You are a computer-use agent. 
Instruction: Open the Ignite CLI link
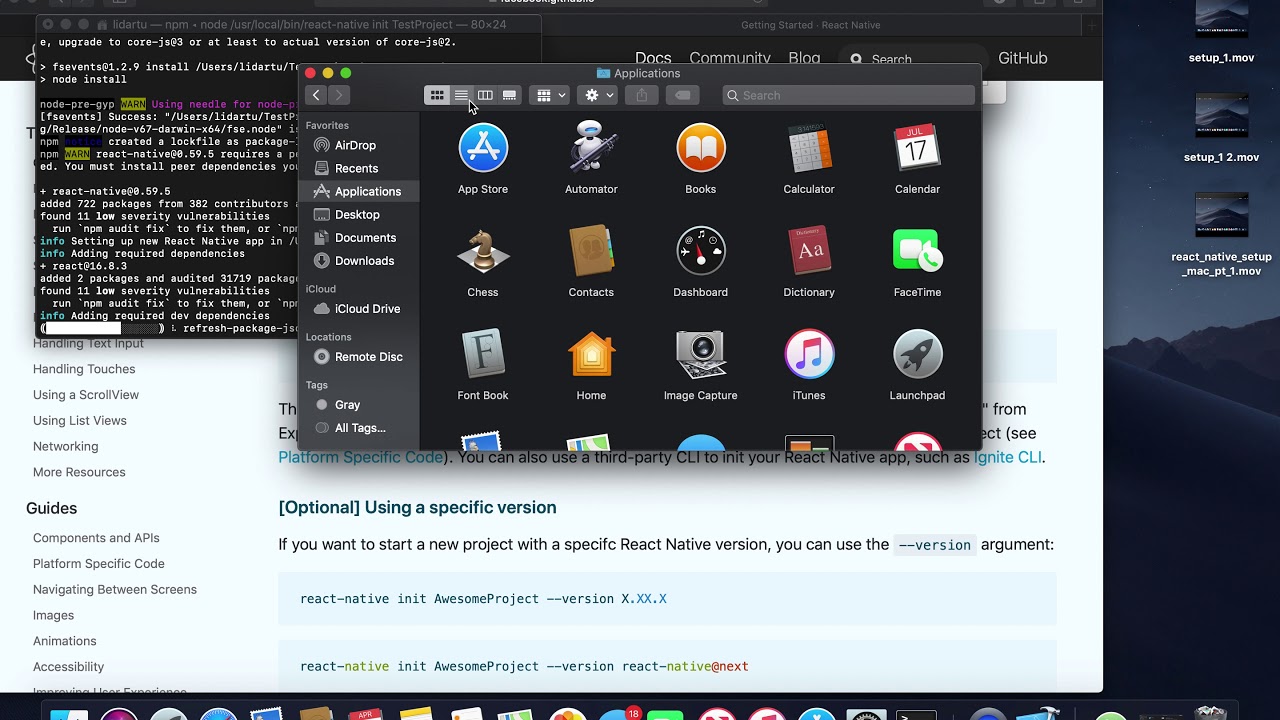(1008, 457)
